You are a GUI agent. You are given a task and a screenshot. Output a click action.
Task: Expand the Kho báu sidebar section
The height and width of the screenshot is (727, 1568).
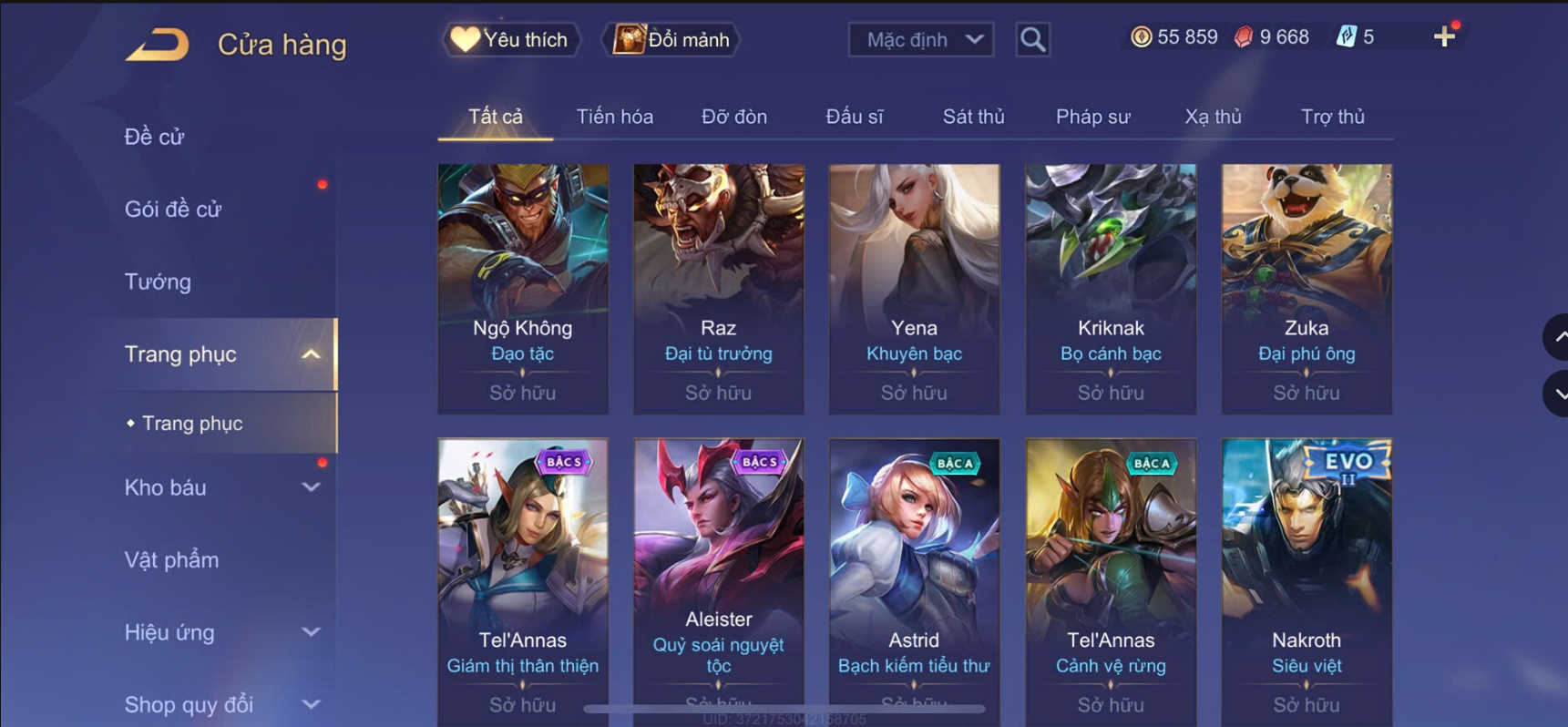[311, 487]
